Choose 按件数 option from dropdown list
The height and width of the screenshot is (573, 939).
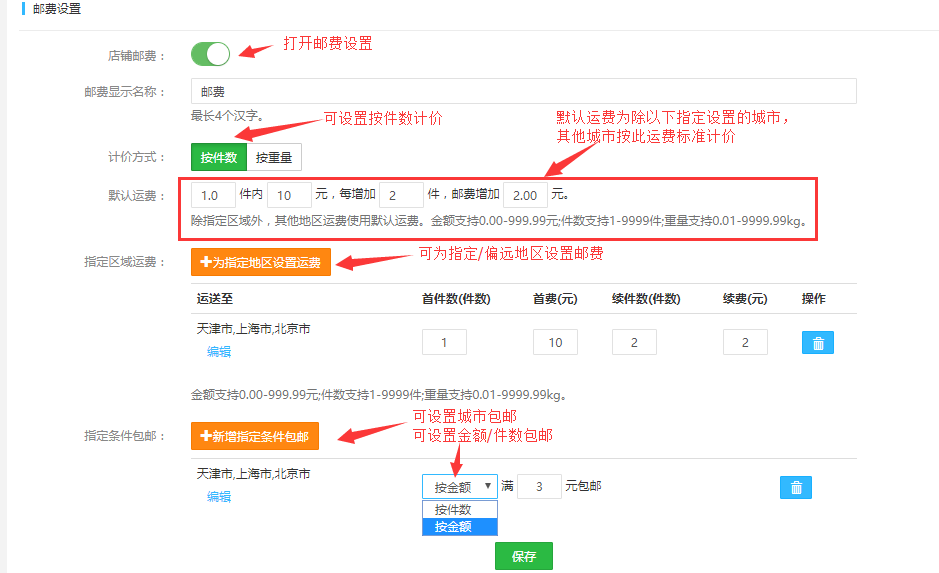pyautogui.click(x=459, y=509)
